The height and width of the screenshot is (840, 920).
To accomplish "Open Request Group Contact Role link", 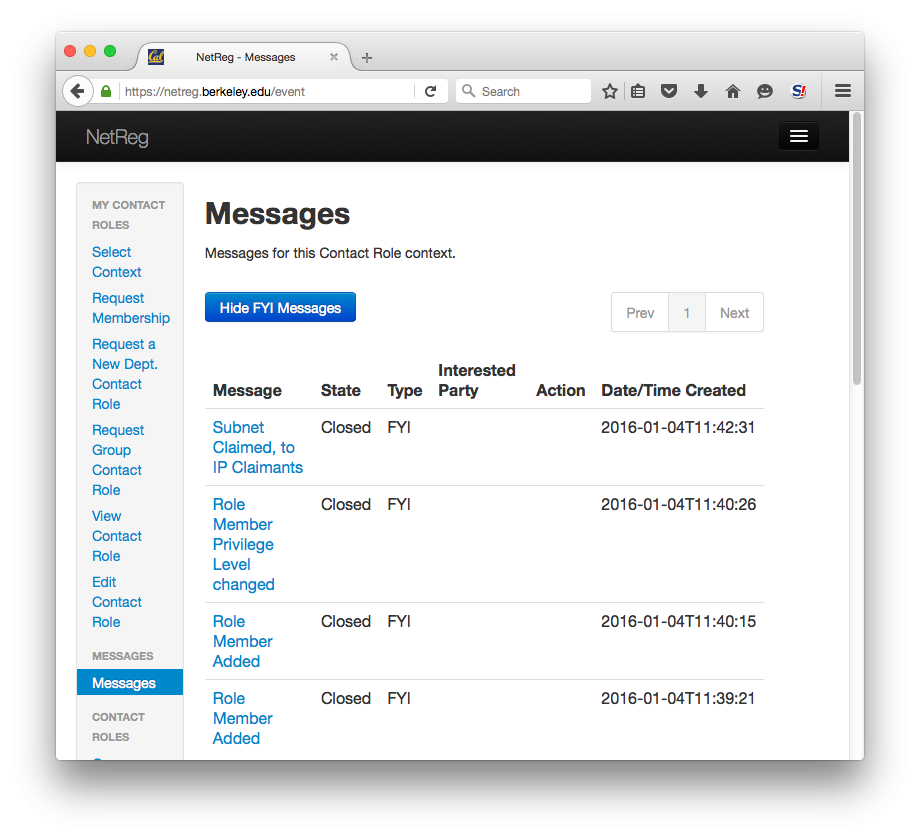I will point(117,460).
